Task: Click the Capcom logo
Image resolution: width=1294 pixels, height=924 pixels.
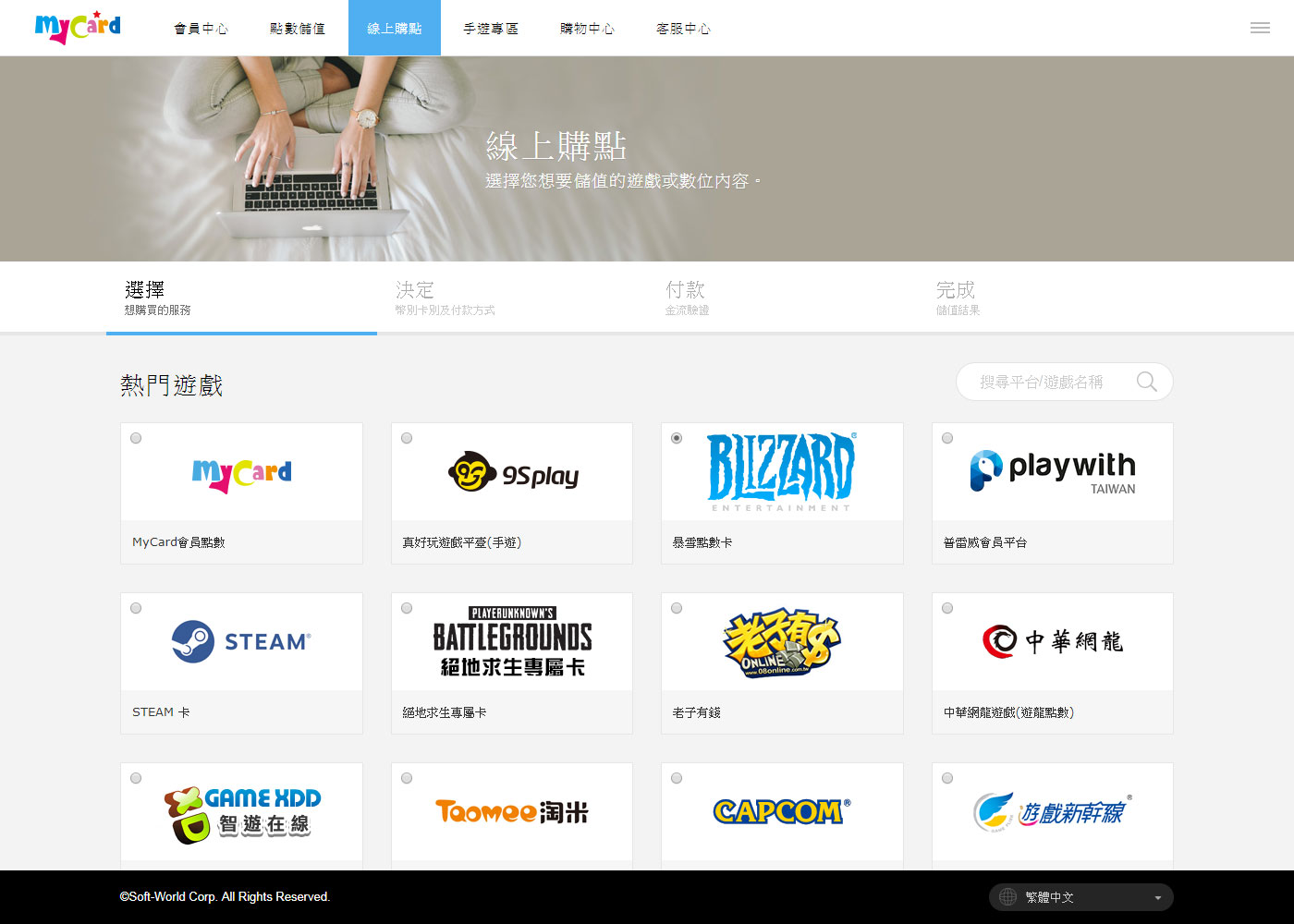Action: point(782,811)
